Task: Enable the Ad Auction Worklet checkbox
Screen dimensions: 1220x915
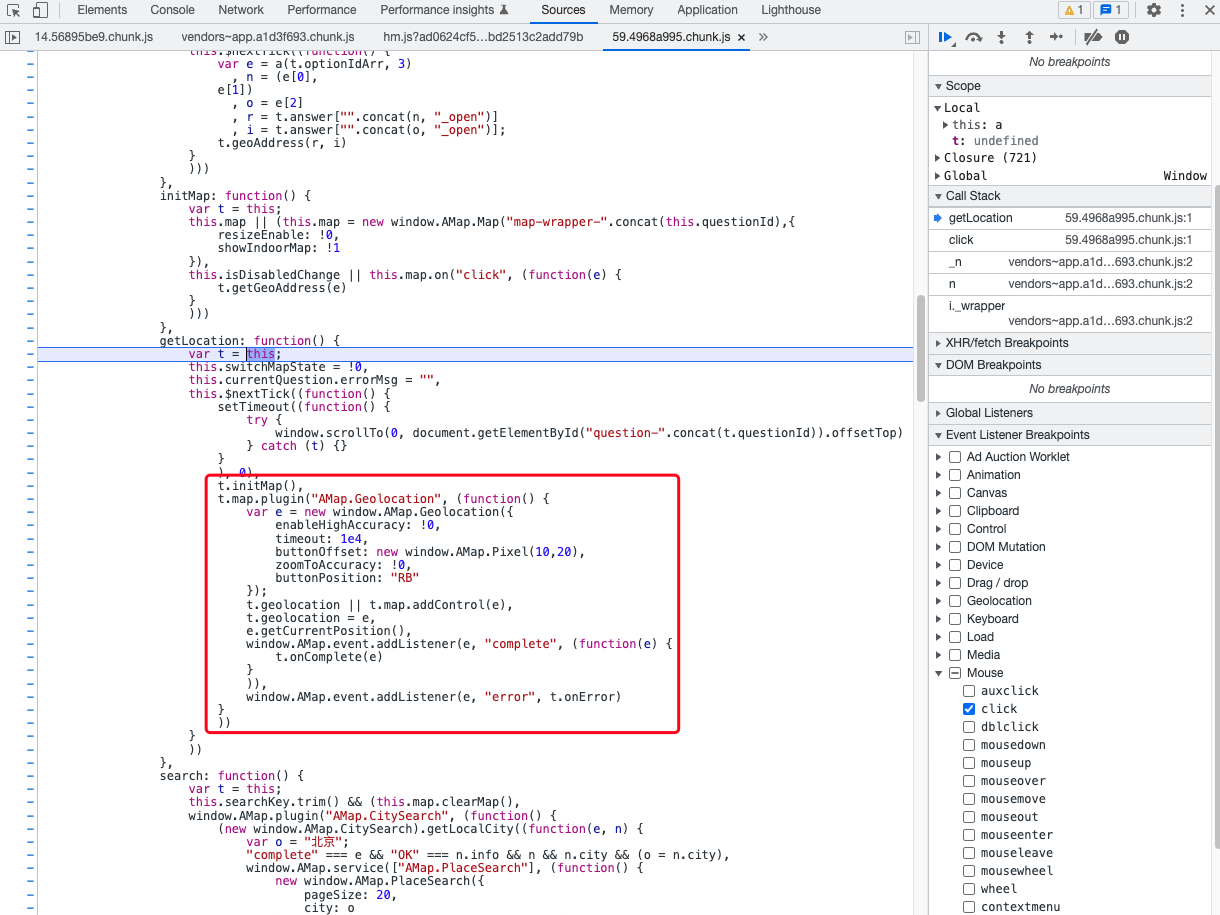Action: coord(955,457)
